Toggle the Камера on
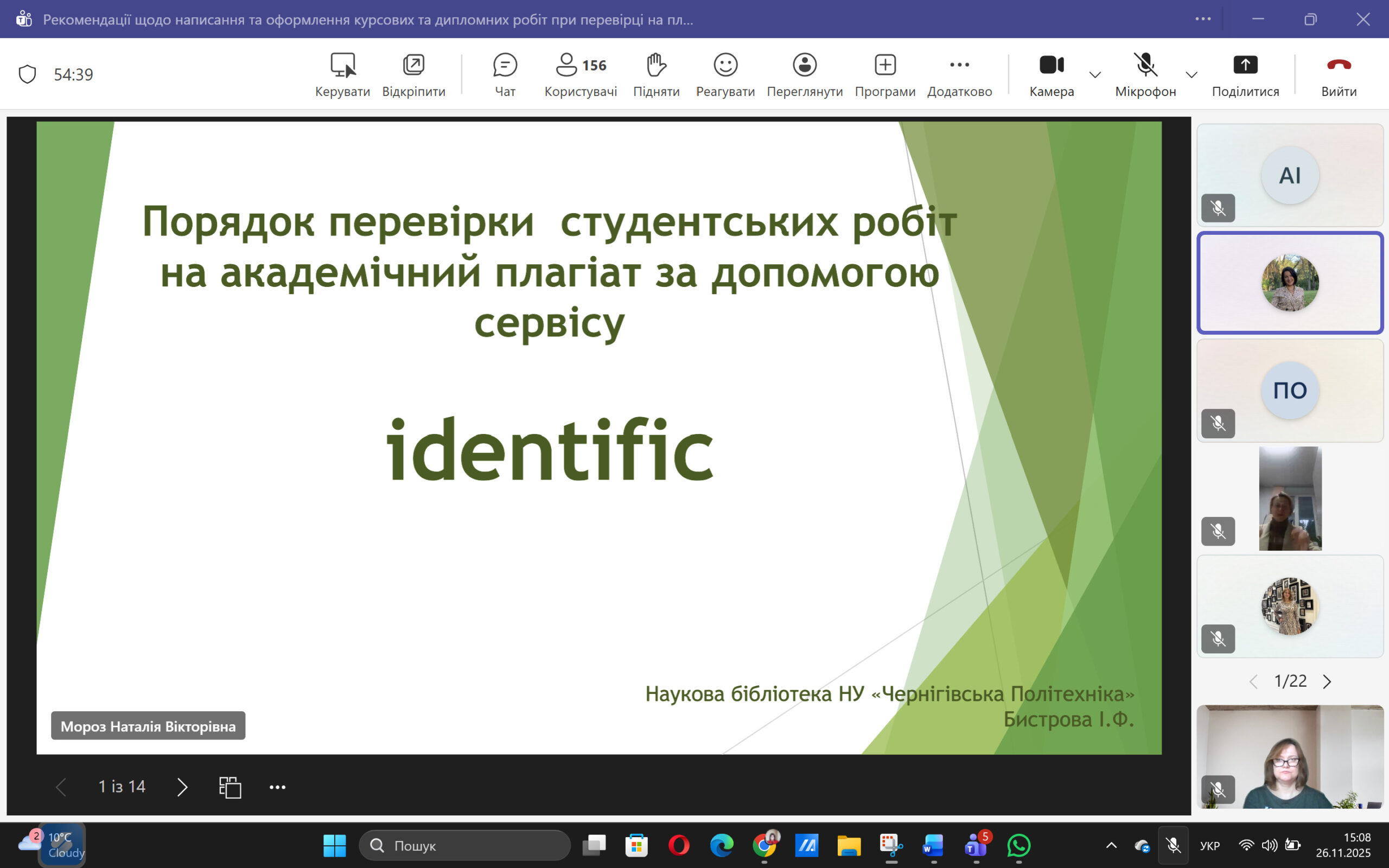Image resolution: width=1389 pixels, height=868 pixels. pos(1051,75)
